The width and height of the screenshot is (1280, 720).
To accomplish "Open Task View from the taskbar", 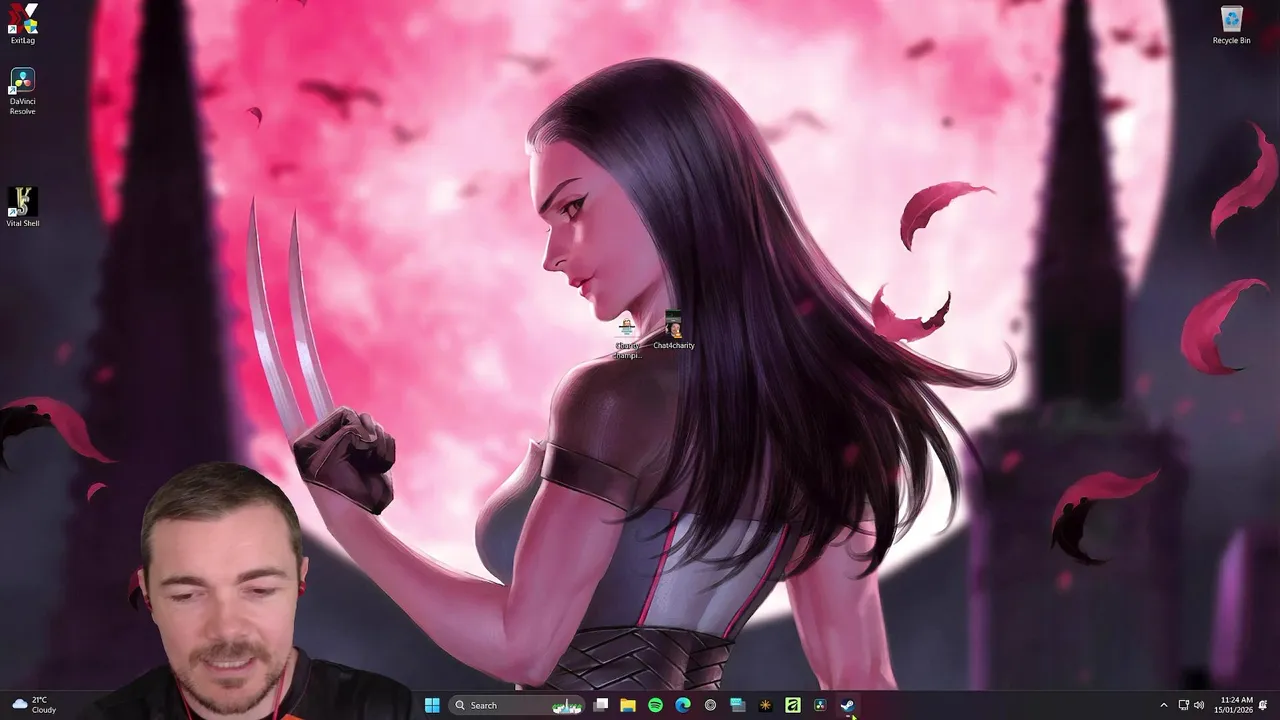I will point(601,705).
